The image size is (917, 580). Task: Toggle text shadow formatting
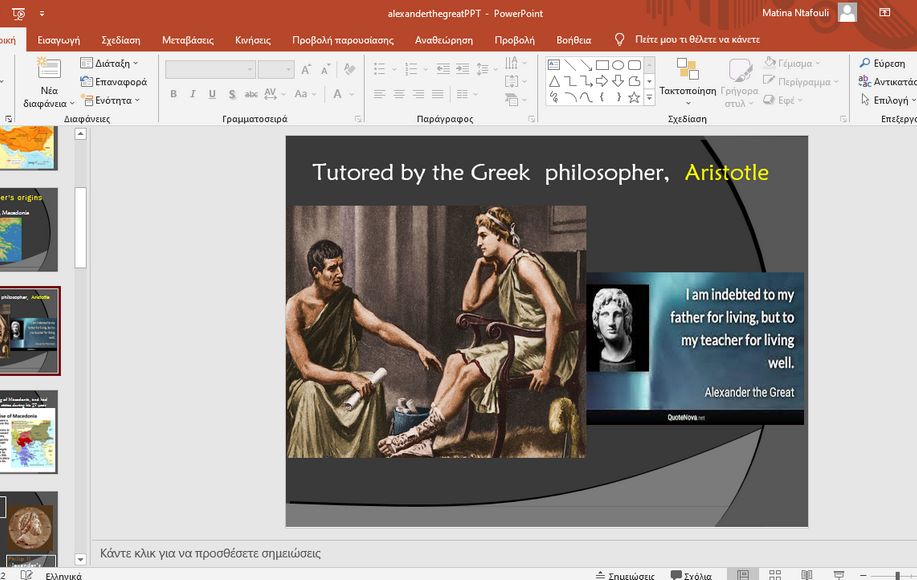[x=232, y=94]
